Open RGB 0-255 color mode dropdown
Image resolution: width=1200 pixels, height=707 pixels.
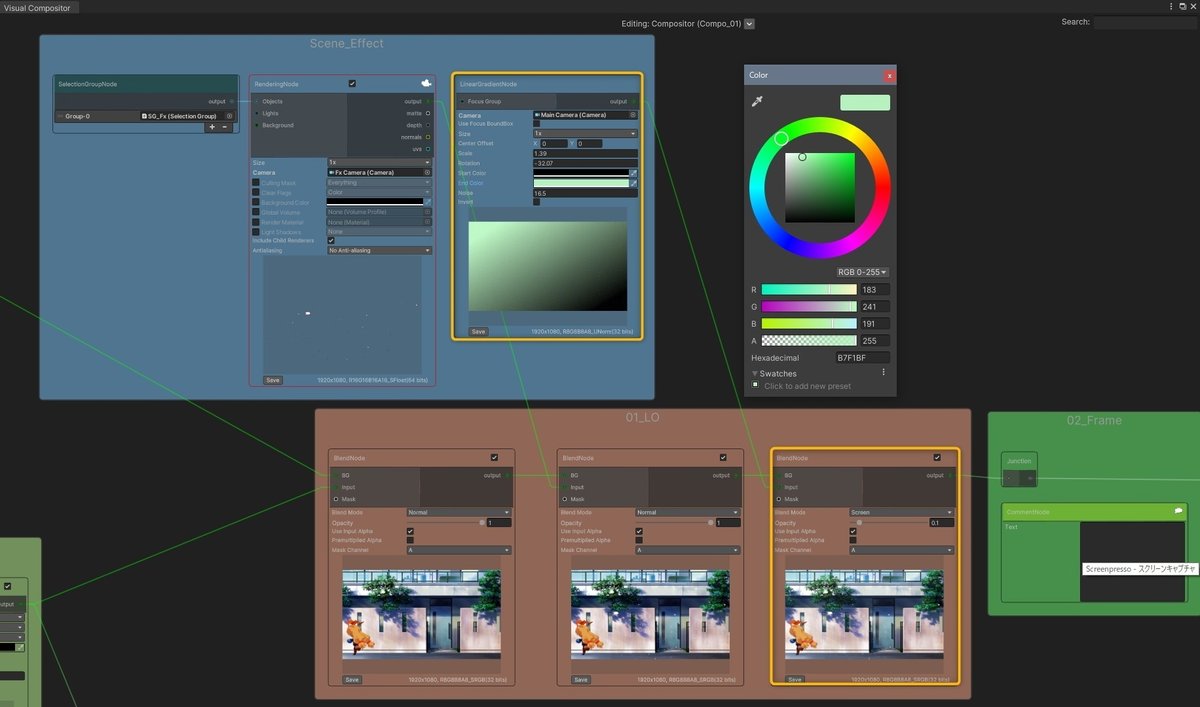[863, 272]
